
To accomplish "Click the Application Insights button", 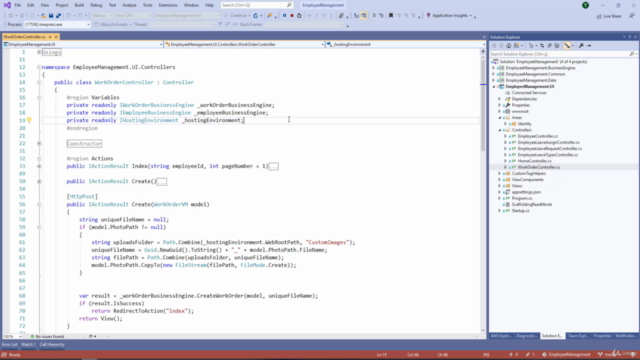I will point(449,16).
